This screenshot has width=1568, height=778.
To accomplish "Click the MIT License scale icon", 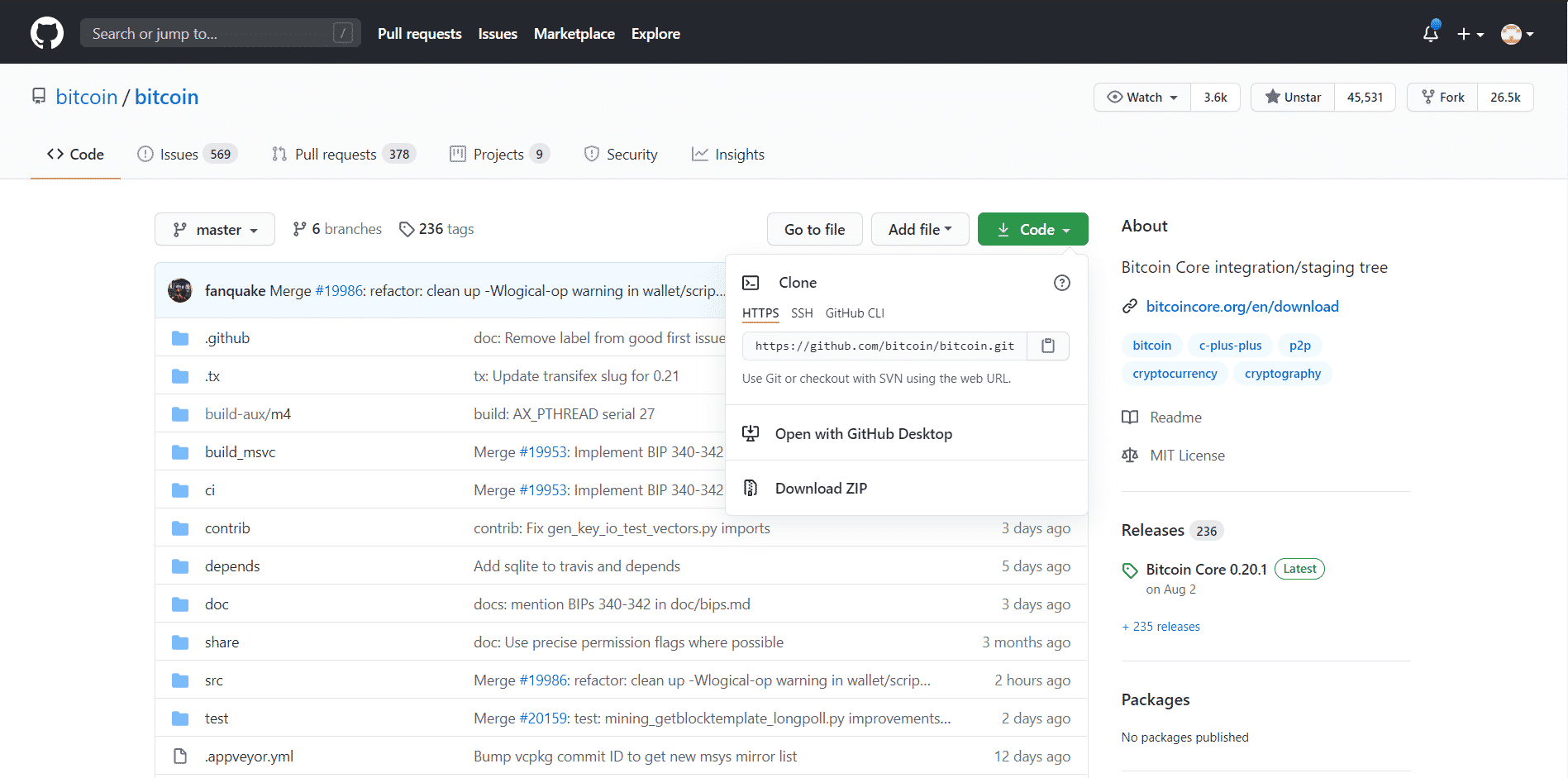I will (x=1130, y=456).
